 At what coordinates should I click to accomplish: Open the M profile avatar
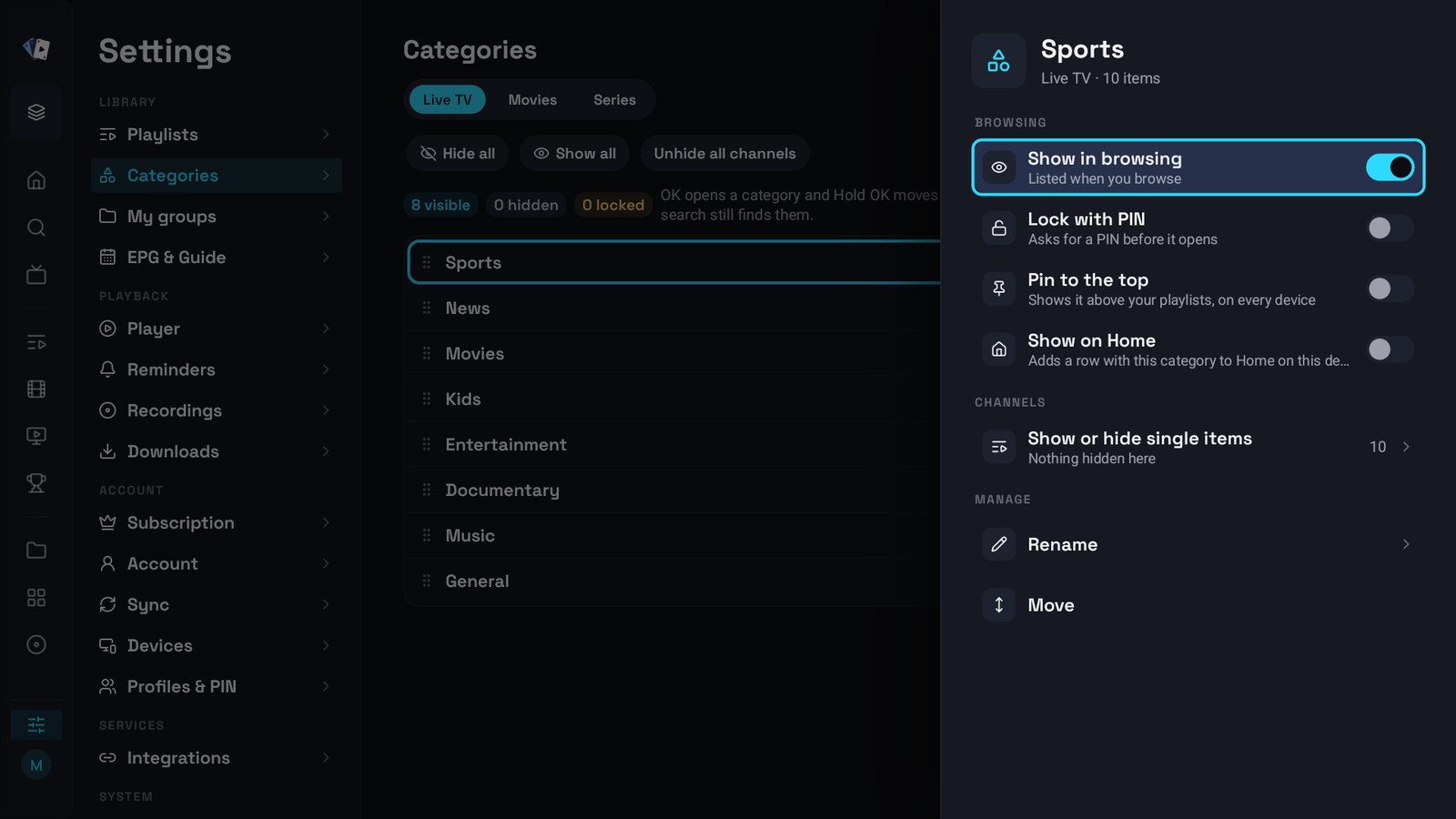pos(36,765)
